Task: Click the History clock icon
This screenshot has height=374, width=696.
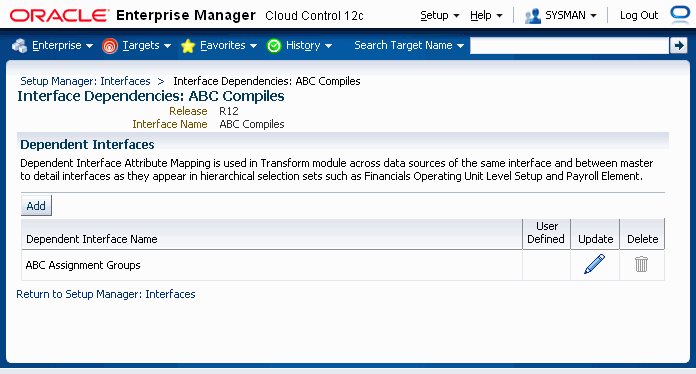Action: pyautogui.click(x=274, y=46)
